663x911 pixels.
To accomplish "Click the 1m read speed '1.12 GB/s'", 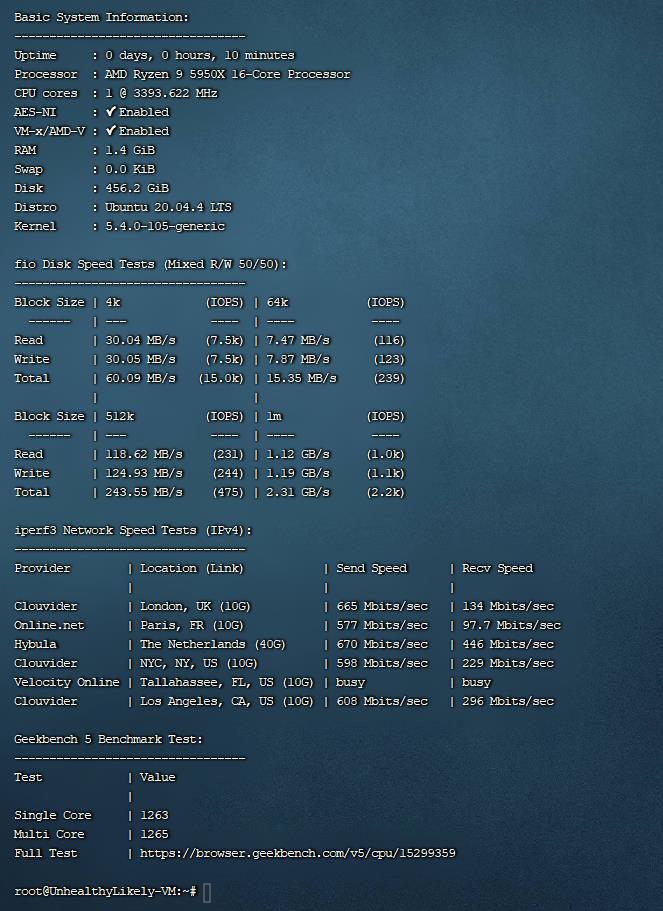I will [x=298, y=454].
